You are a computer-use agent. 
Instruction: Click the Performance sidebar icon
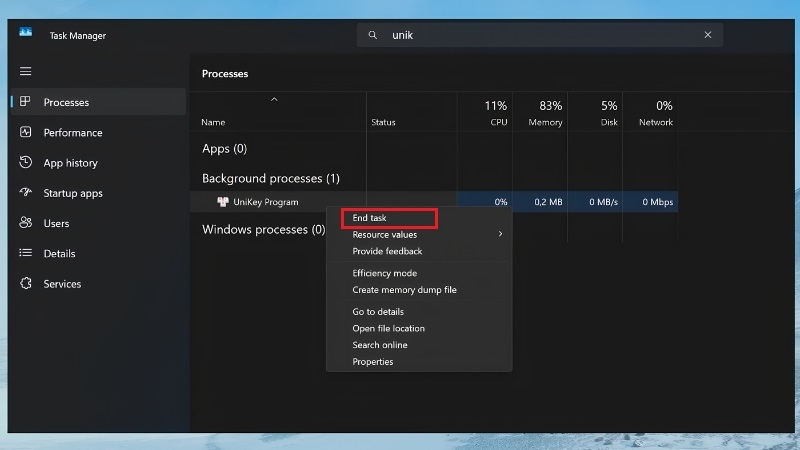26,132
